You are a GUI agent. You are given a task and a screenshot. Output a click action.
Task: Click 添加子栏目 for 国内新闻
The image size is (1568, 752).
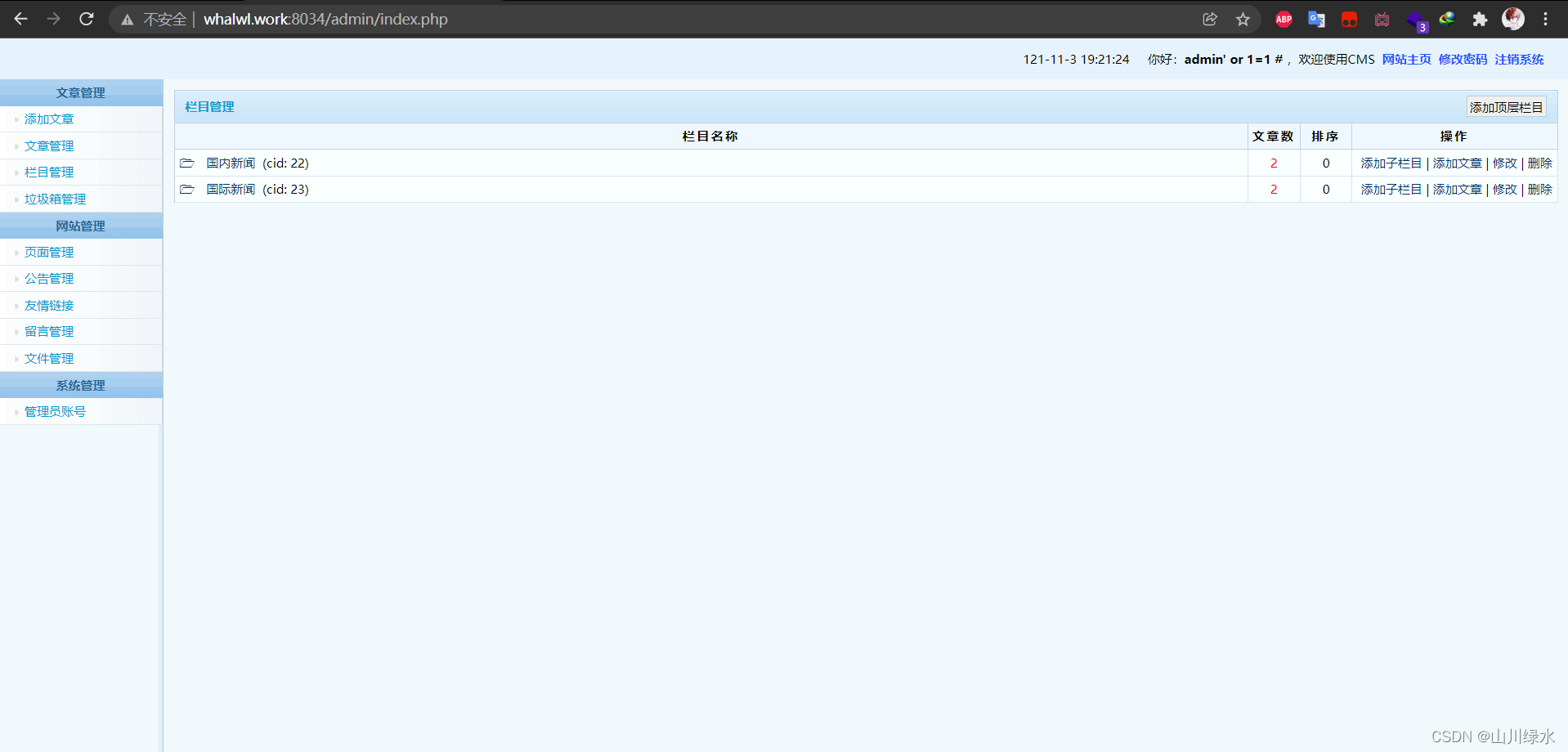click(x=1391, y=163)
